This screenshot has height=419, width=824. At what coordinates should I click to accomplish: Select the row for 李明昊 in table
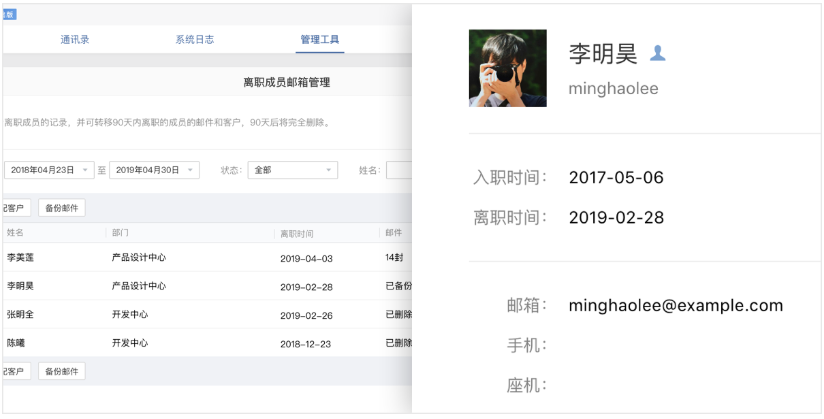coord(208,286)
